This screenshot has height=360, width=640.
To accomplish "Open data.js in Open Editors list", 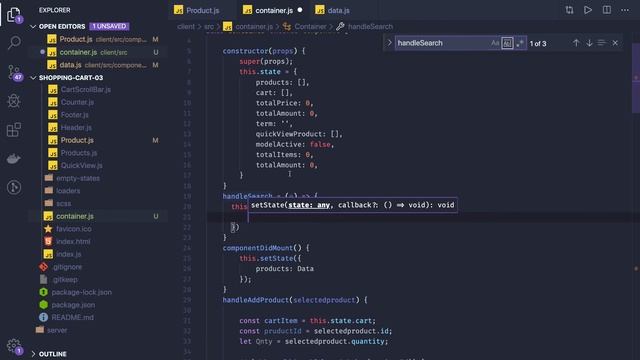I will tap(98, 65).
